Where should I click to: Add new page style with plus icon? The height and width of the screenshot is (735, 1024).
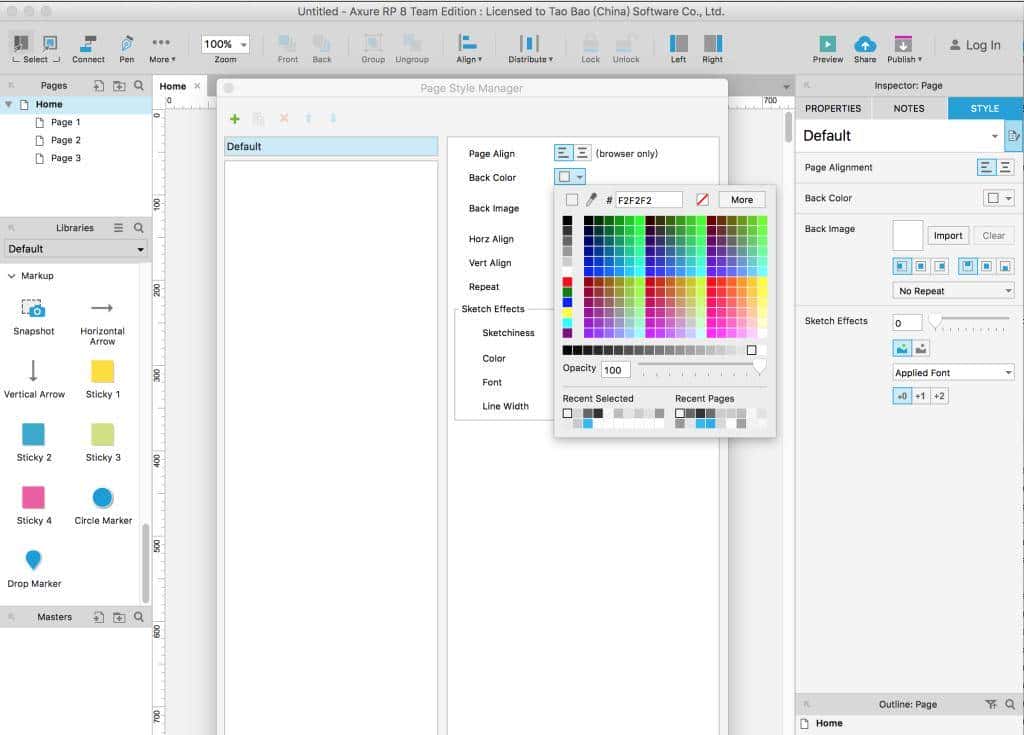click(x=235, y=119)
